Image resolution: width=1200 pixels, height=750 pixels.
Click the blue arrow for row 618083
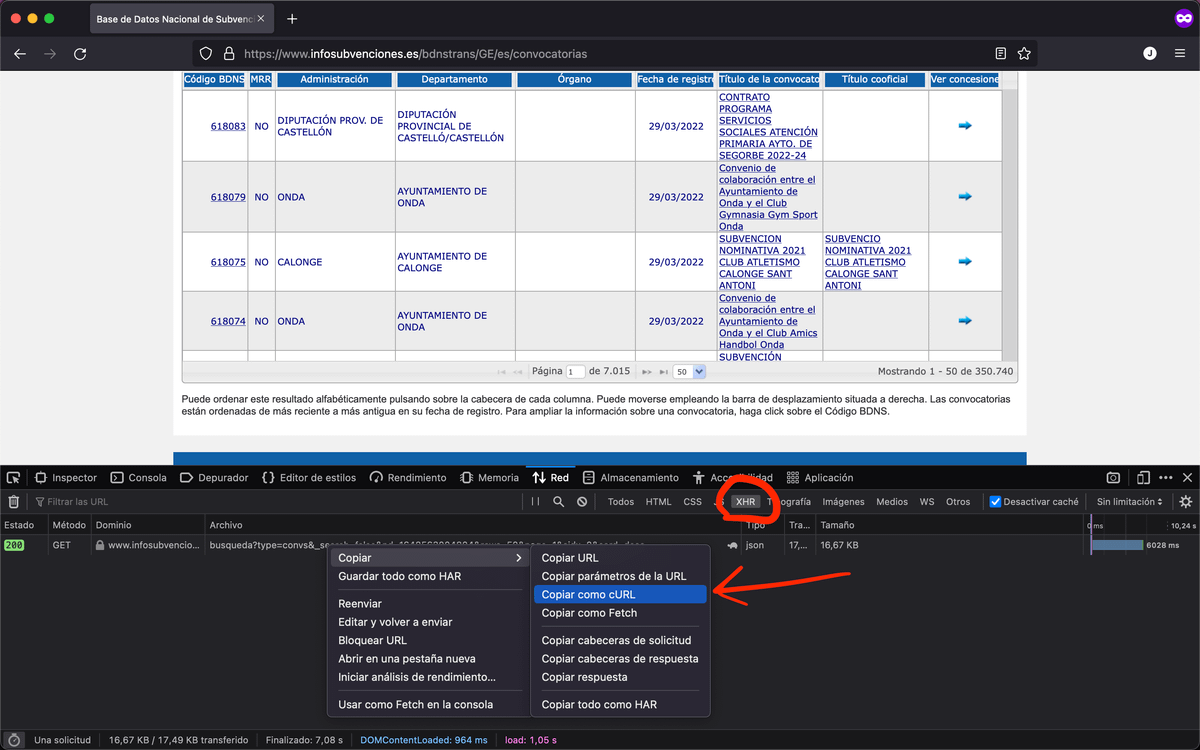(x=964, y=126)
